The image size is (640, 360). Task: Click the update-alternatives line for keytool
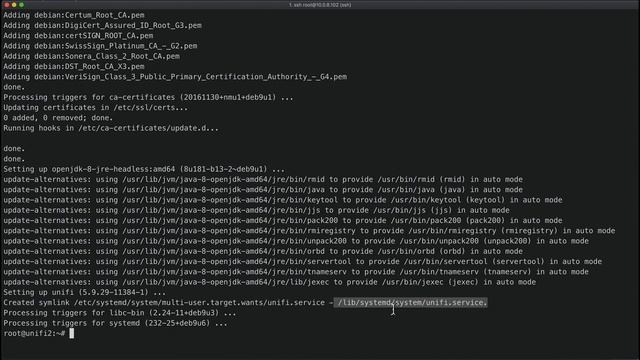pyautogui.click(x=283, y=200)
